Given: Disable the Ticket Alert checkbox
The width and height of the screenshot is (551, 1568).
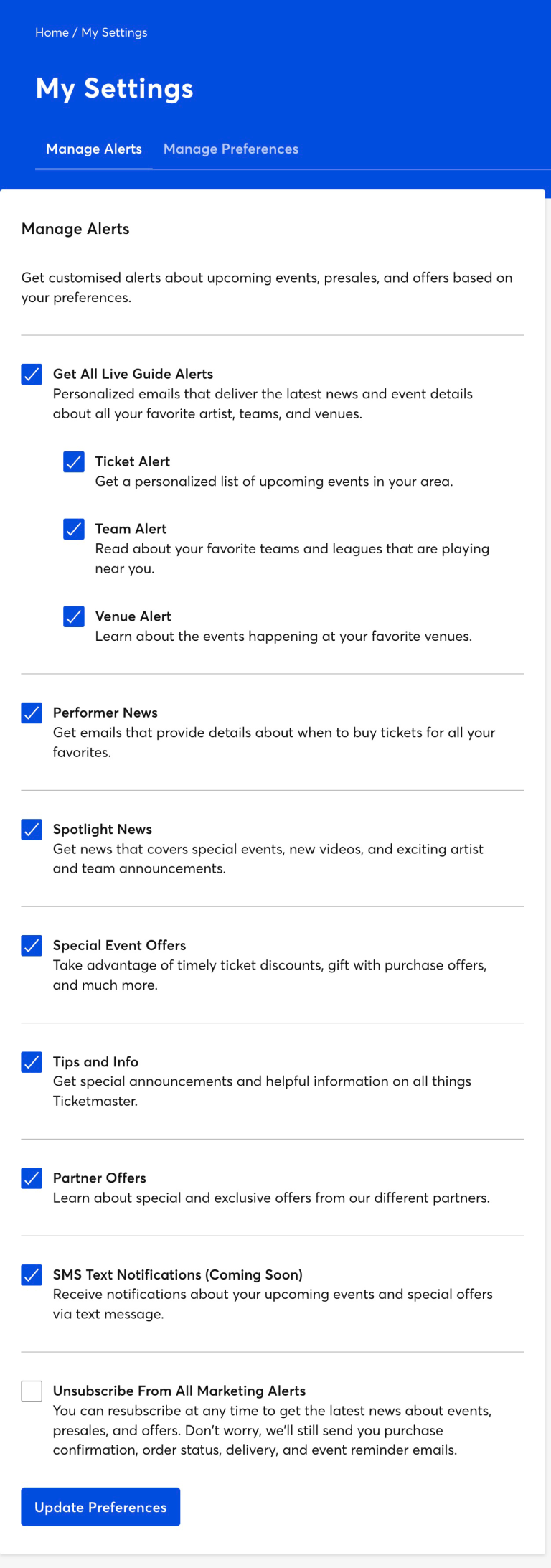Looking at the screenshot, I should 74,461.
